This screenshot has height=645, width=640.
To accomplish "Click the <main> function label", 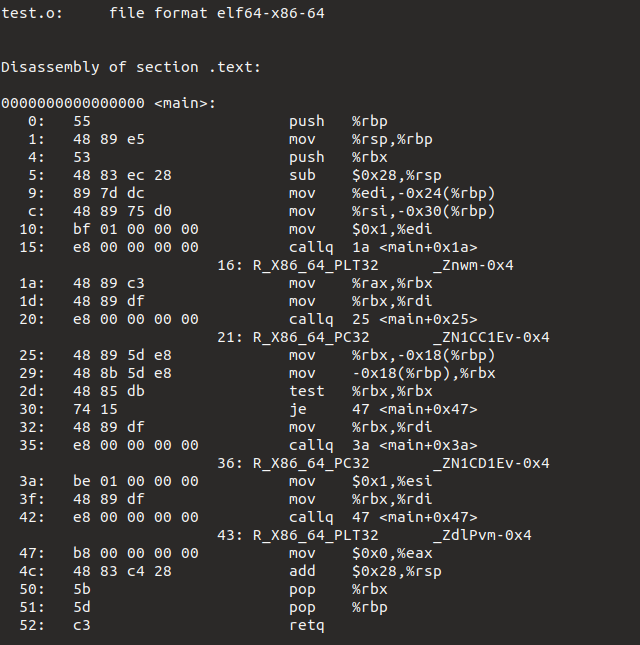I will pos(185,103).
